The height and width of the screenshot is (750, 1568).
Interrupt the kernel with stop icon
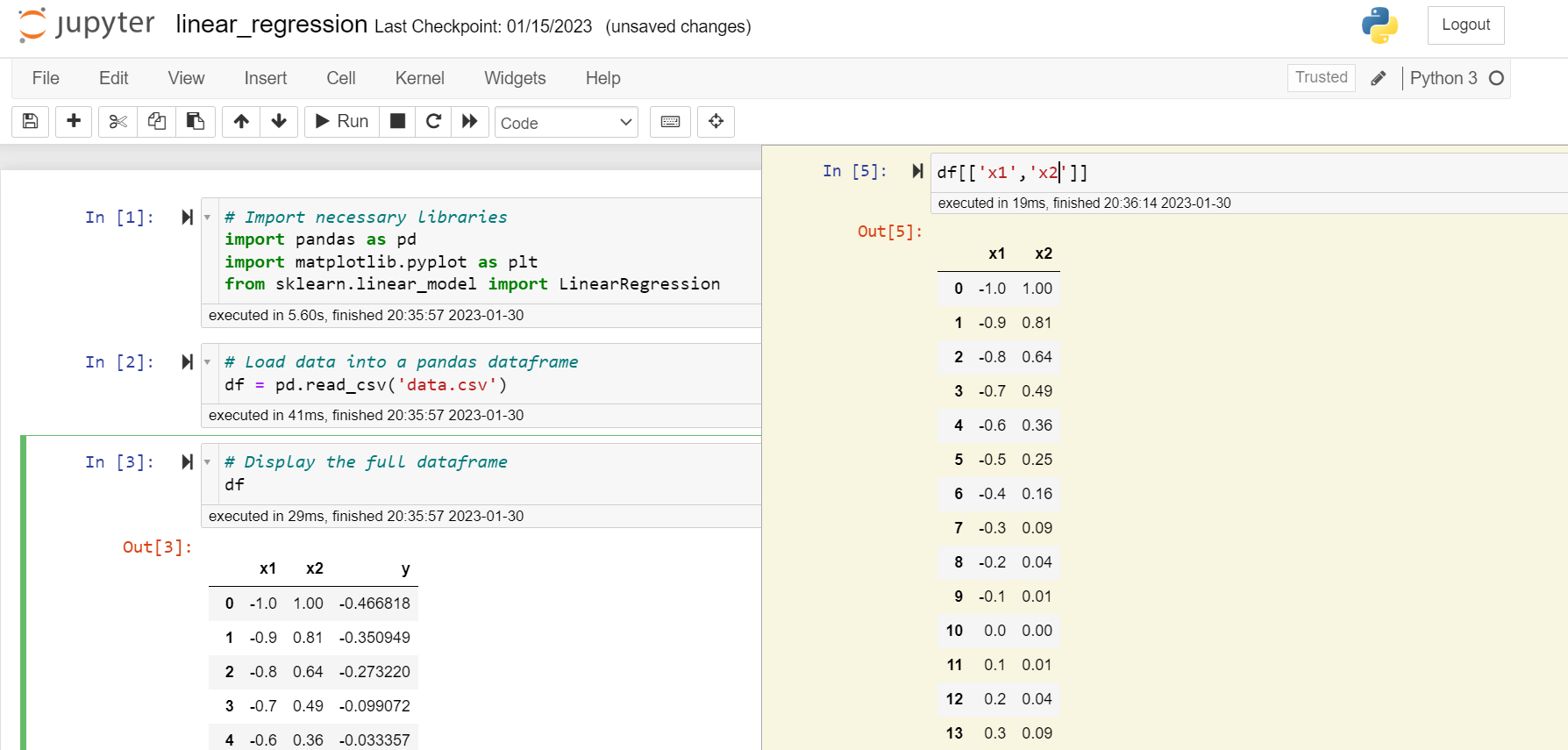[x=397, y=121]
